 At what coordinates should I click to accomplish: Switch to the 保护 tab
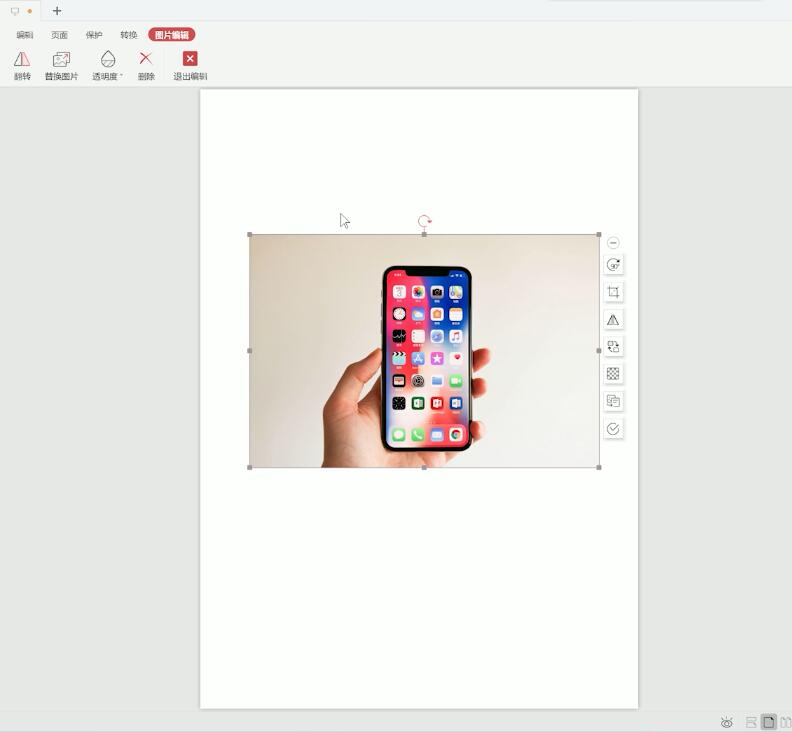pyautogui.click(x=94, y=35)
